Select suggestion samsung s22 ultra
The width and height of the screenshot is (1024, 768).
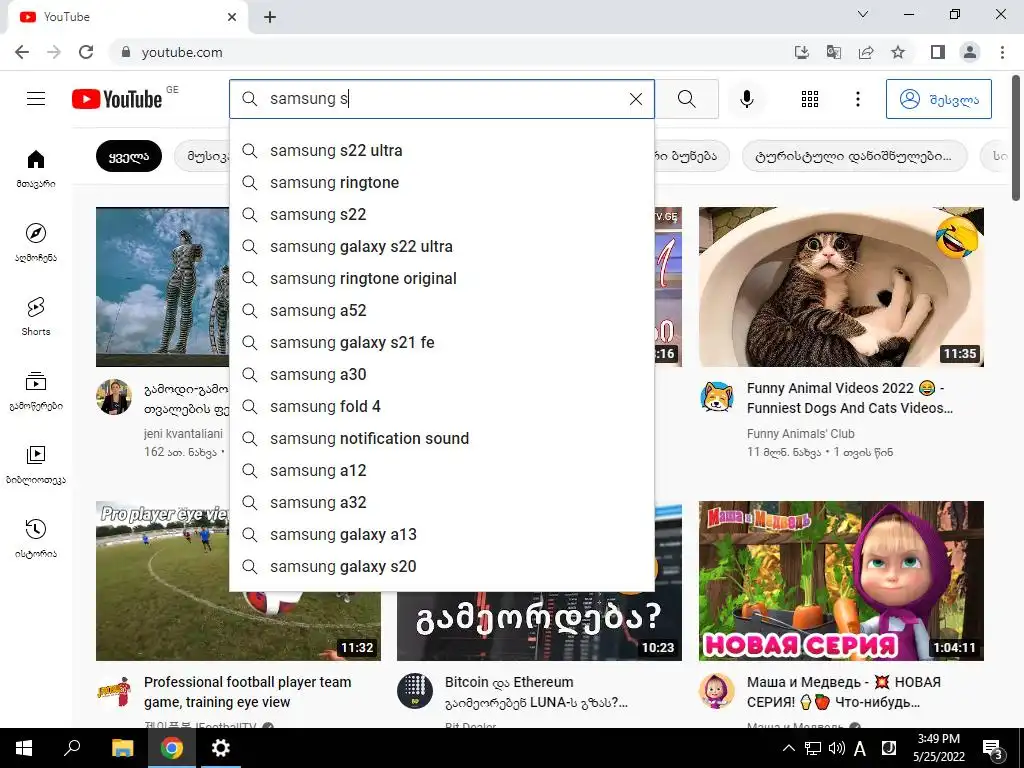click(442, 150)
